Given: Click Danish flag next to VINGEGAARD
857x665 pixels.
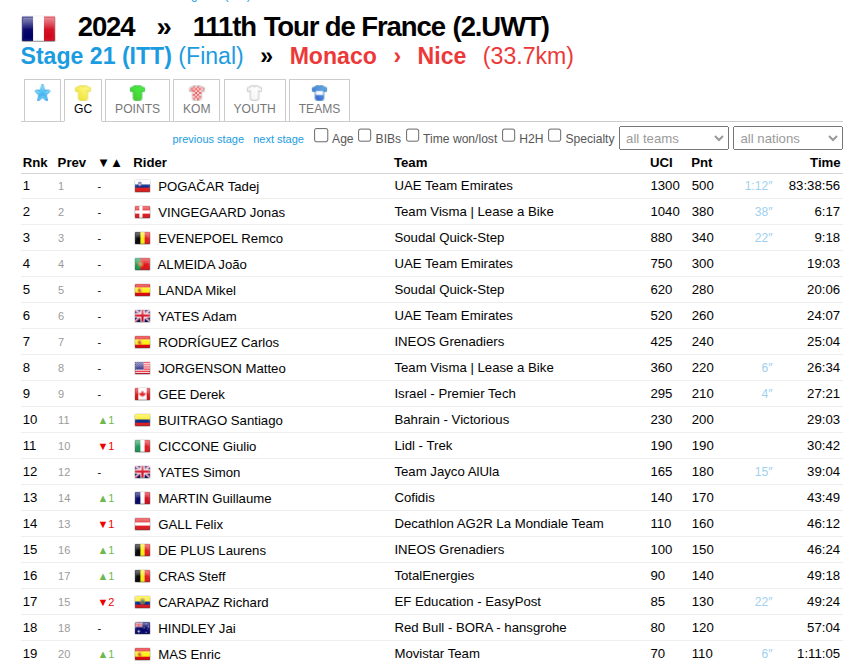Looking at the screenshot, I should [x=142, y=212].
